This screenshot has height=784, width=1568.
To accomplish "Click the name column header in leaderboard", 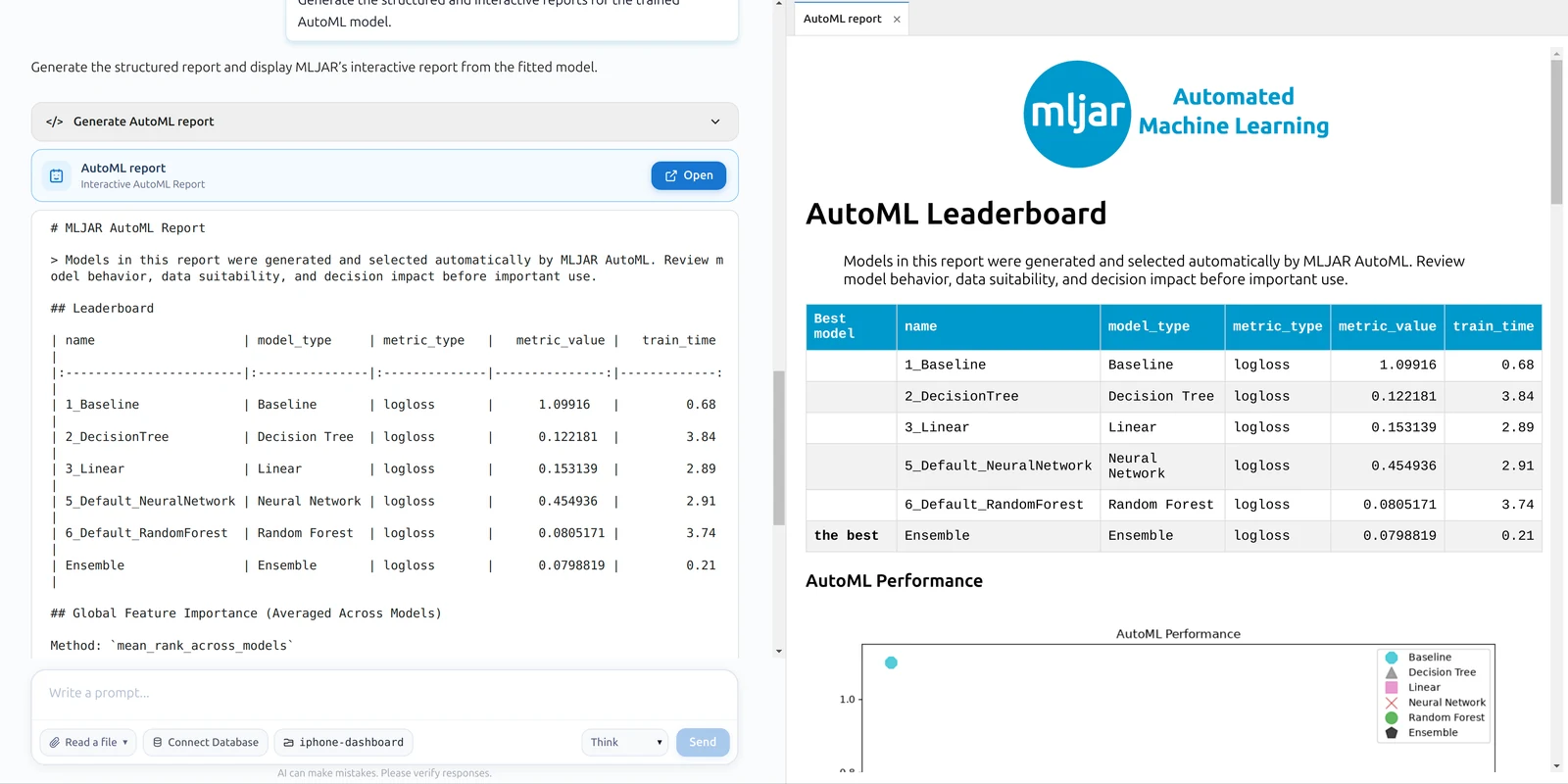I will 998,326.
